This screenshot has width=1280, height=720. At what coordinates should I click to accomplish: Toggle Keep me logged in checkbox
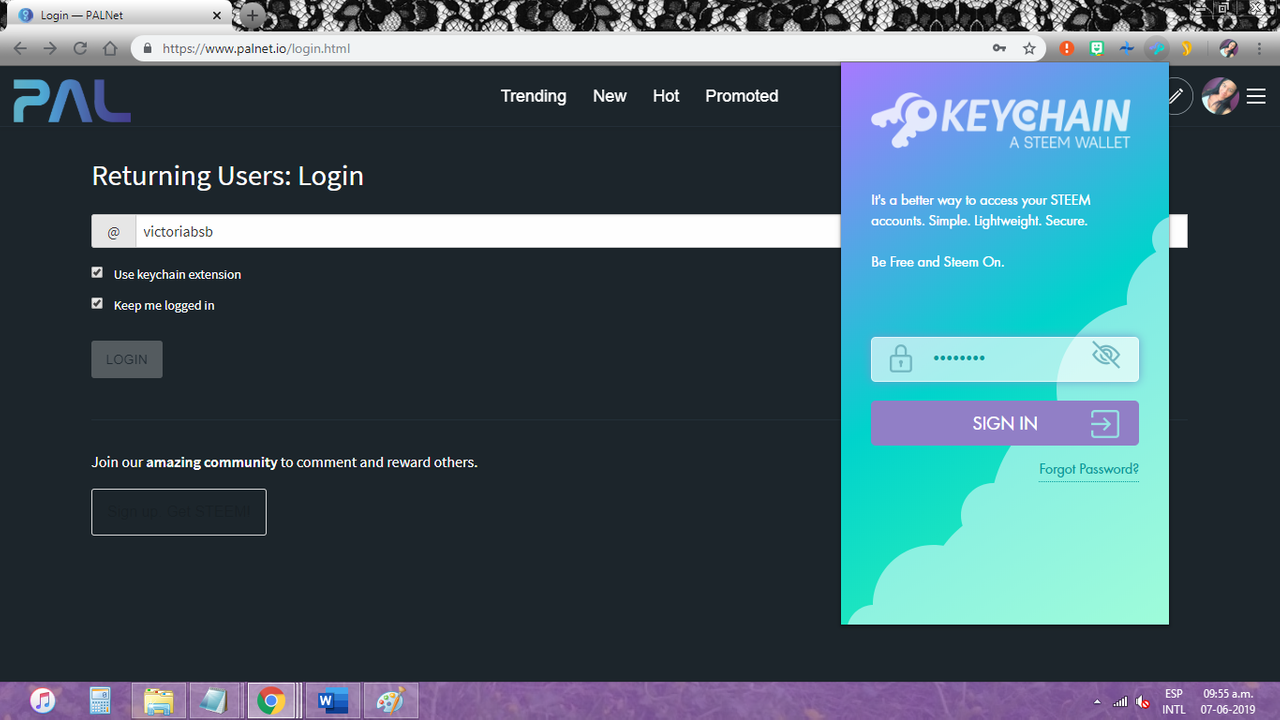(x=97, y=303)
